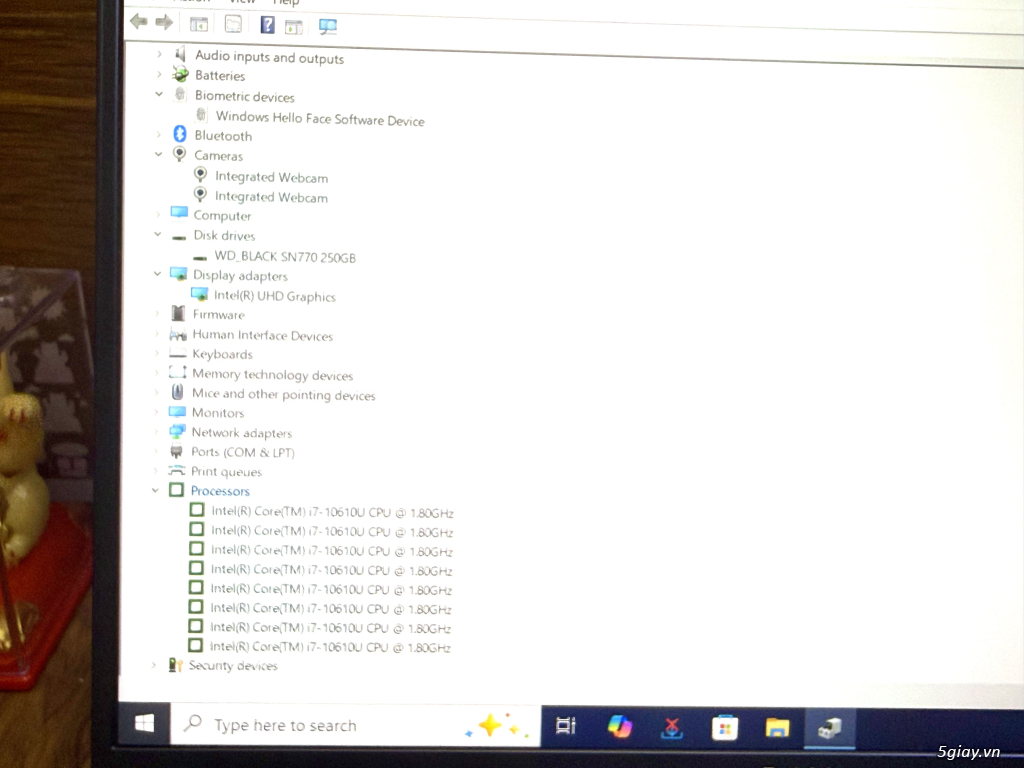Click the Mice and other pointing devices icon
This screenshot has height=768, width=1024.
point(177,392)
